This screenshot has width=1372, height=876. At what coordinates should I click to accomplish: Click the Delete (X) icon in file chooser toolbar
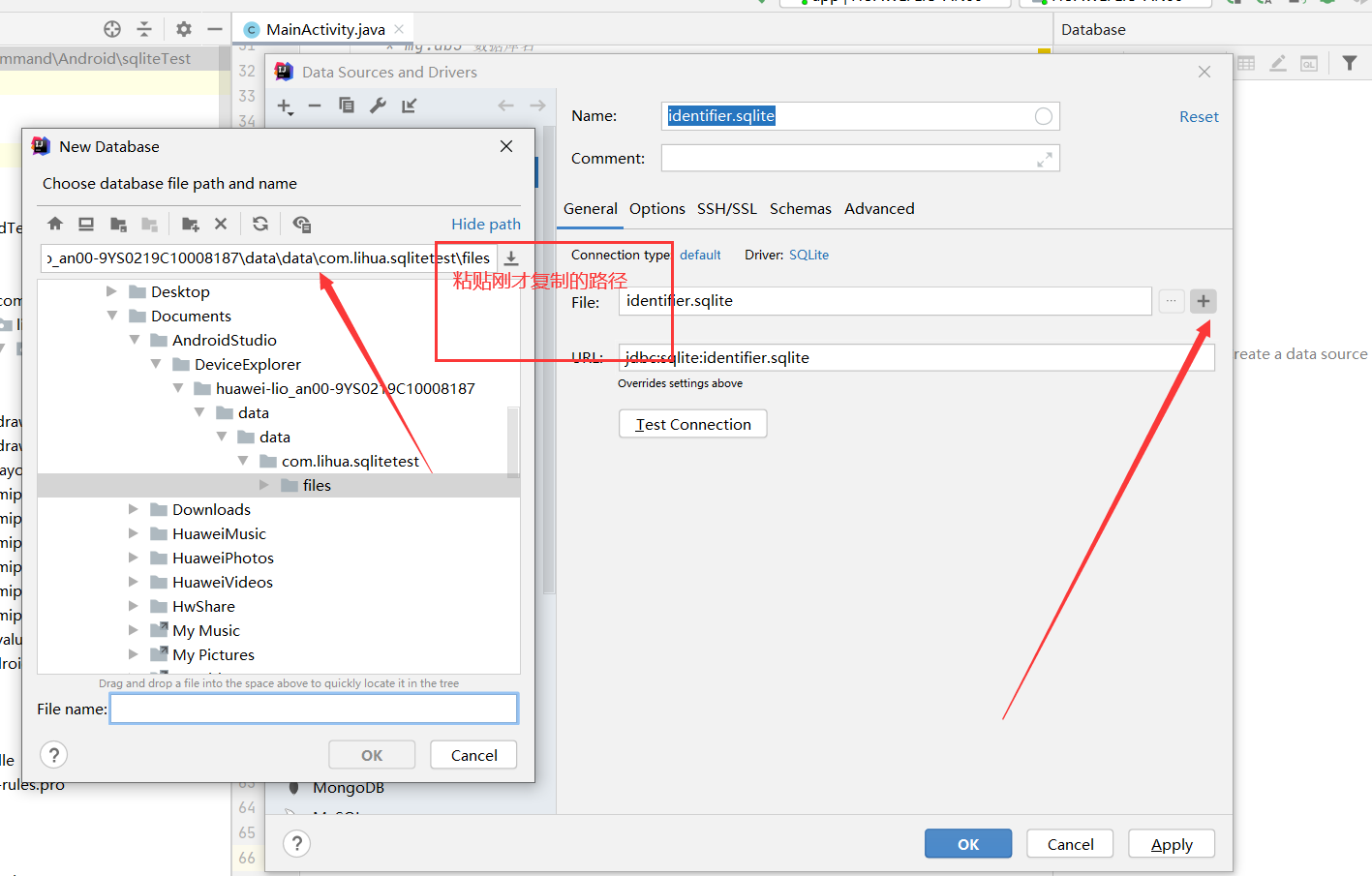click(x=221, y=224)
